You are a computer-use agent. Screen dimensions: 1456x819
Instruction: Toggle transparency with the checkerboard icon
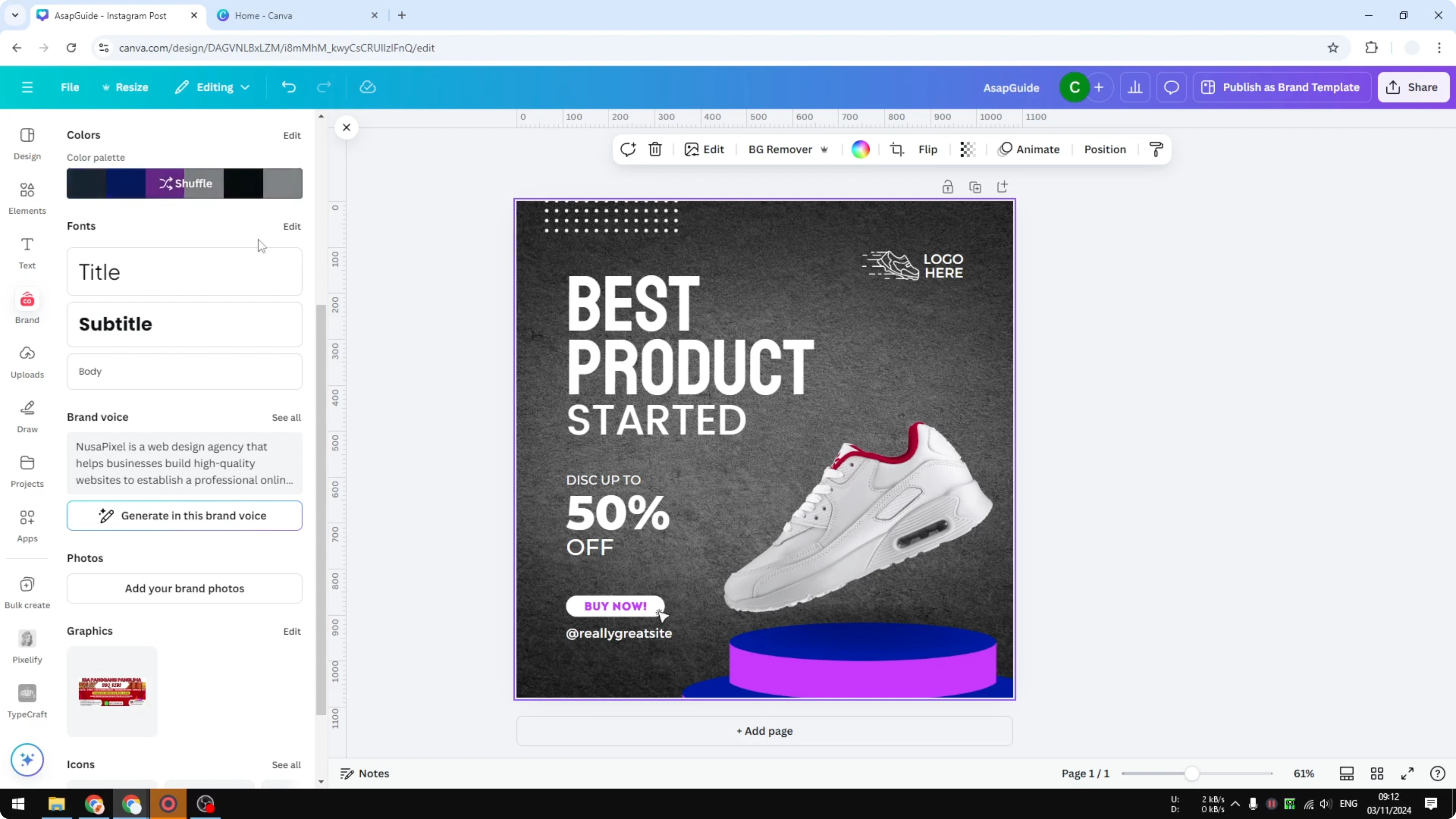pos(968,149)
